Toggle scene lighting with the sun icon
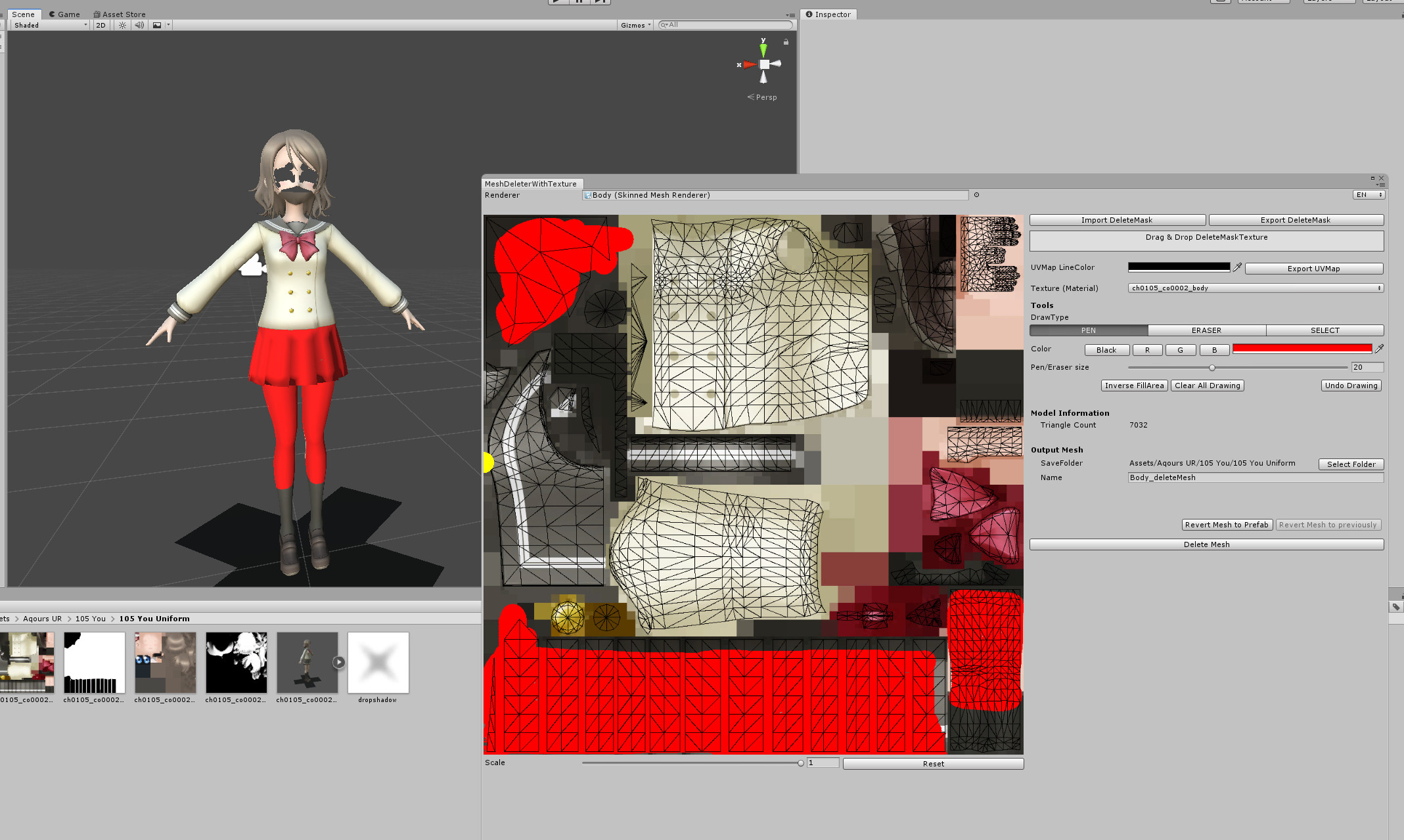 tap(122, 25)
